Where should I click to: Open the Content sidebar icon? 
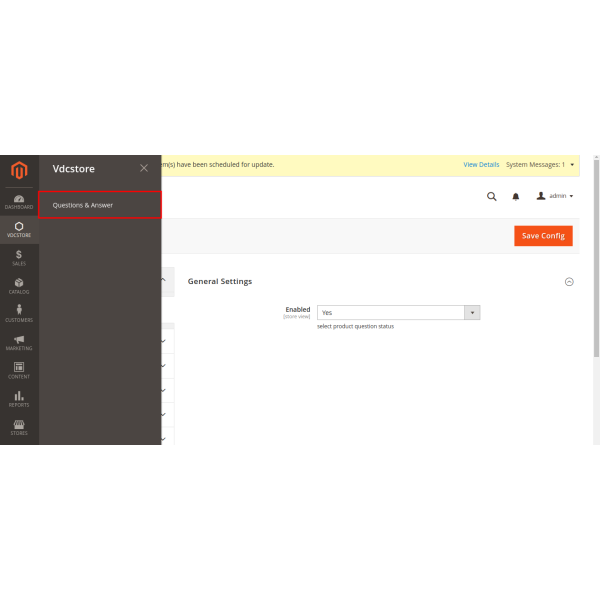tap(19, 370)
